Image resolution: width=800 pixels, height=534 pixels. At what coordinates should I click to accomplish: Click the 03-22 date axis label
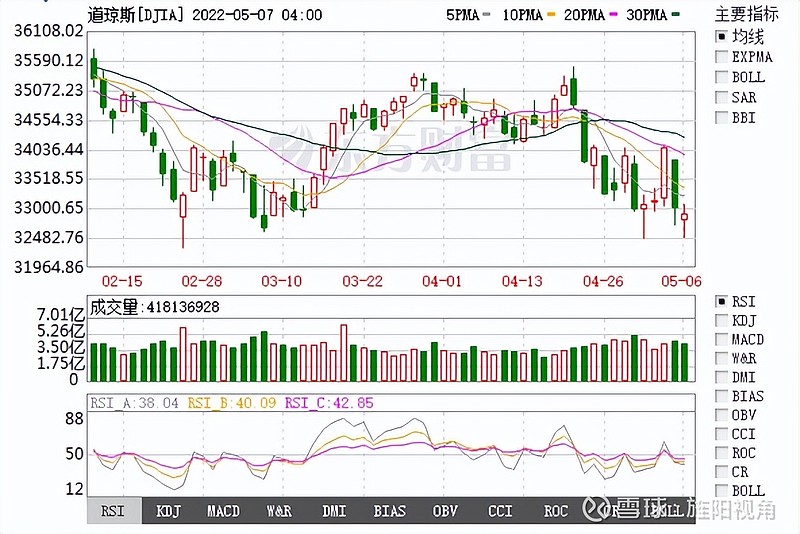[x=362, y=281]
